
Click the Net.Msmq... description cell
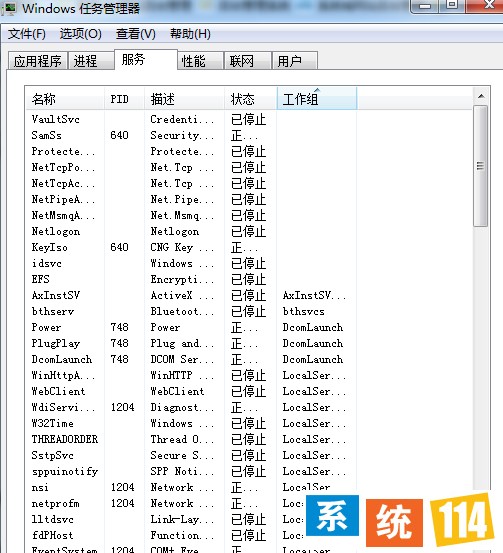[x=182, y=215]
